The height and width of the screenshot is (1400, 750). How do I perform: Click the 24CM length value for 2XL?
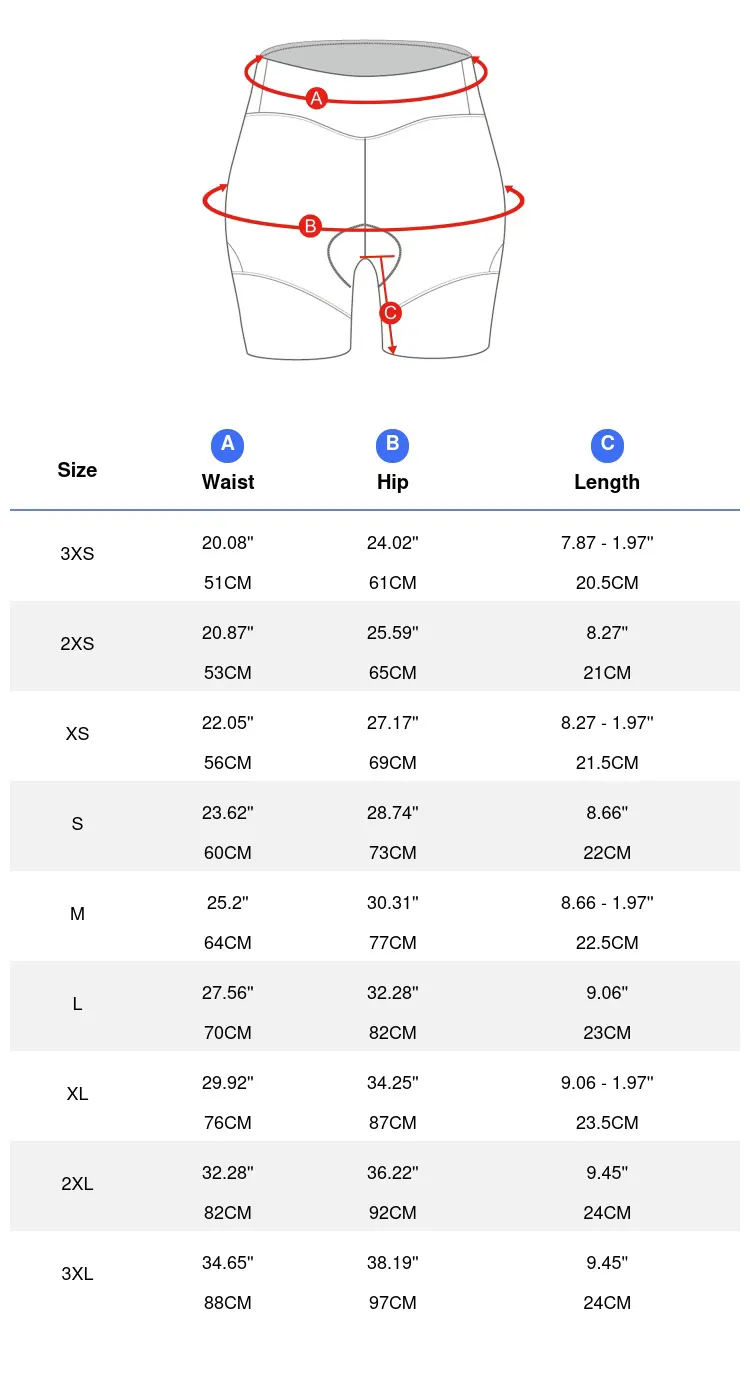[x=607, y=1213]
